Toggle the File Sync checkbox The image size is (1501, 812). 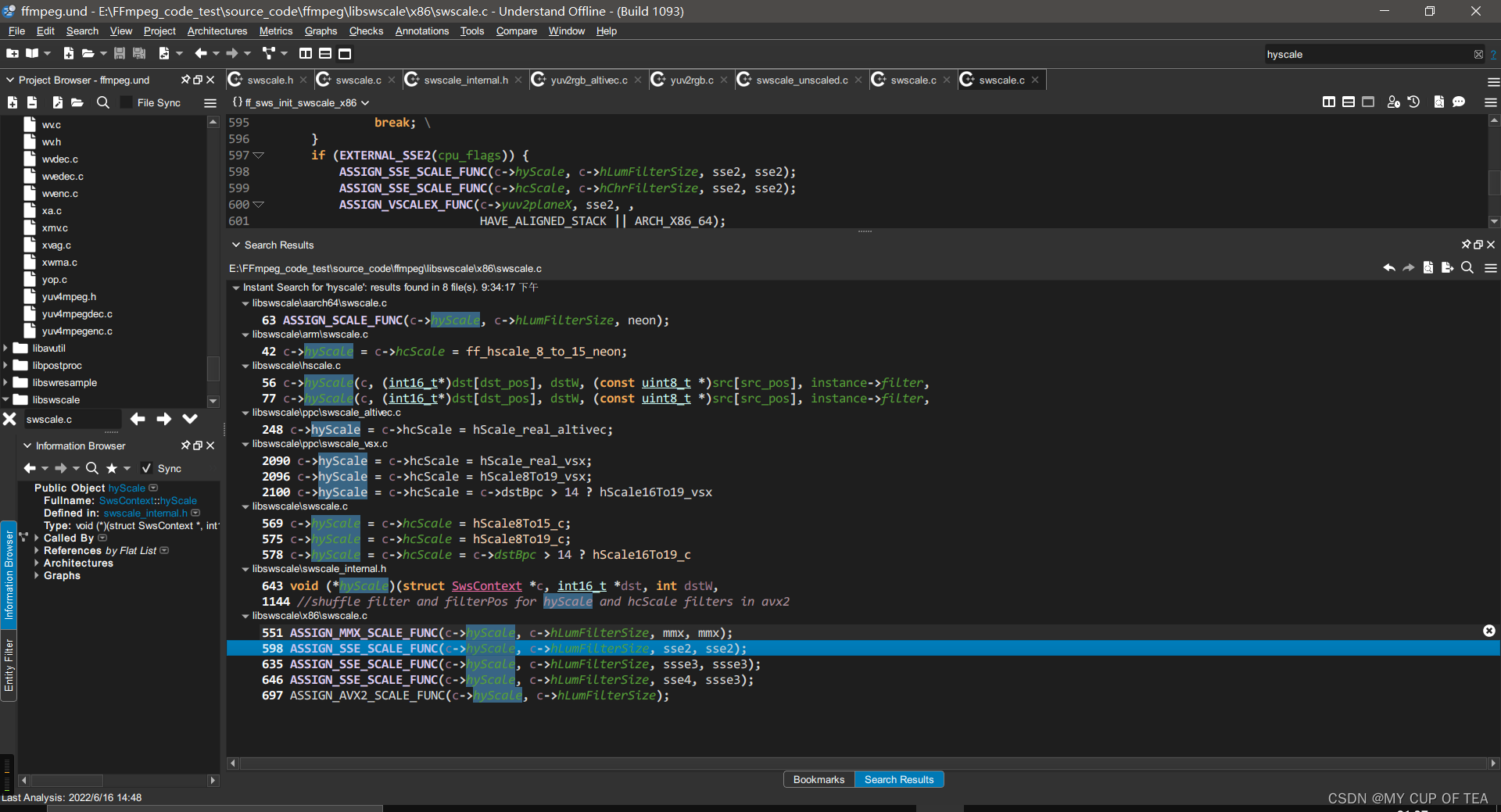[126, 102]
